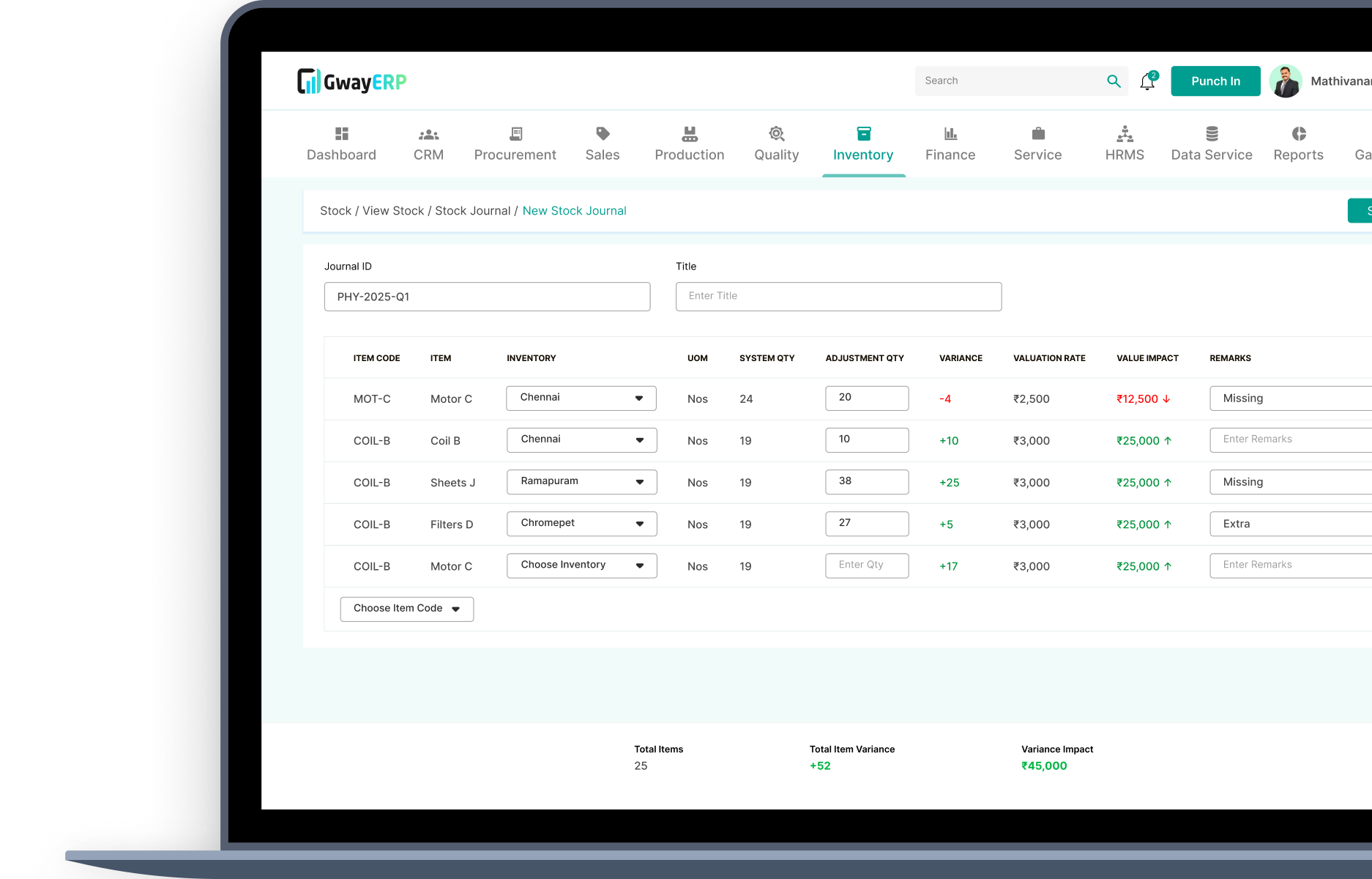This screenshot has width=1372, height=879.
Task: Click the GwayERP logo
Action: pyautogui.click(x=351, y=81)
